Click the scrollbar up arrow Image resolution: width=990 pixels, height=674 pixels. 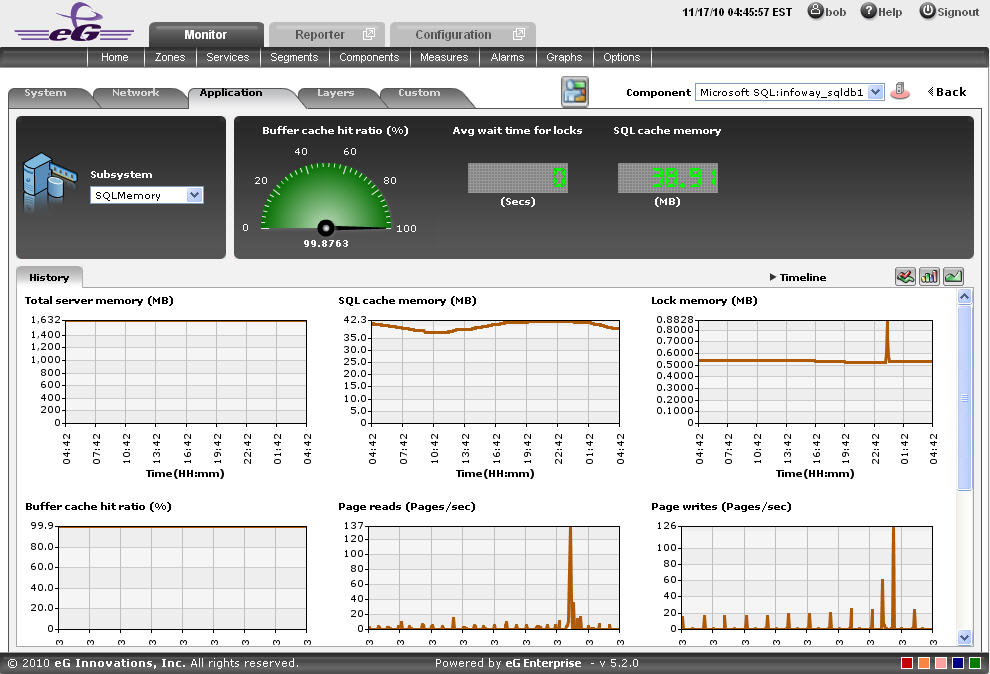tap(964, 296)
